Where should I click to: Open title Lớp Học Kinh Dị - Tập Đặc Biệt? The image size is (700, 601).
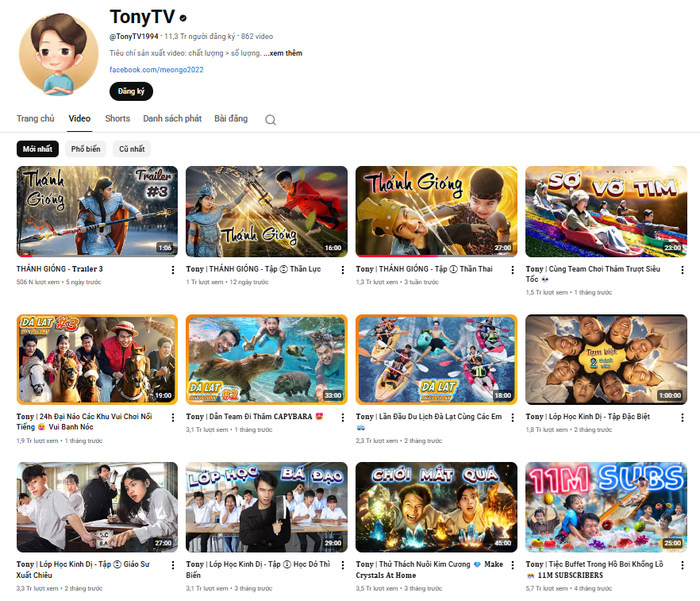(588, 417)
